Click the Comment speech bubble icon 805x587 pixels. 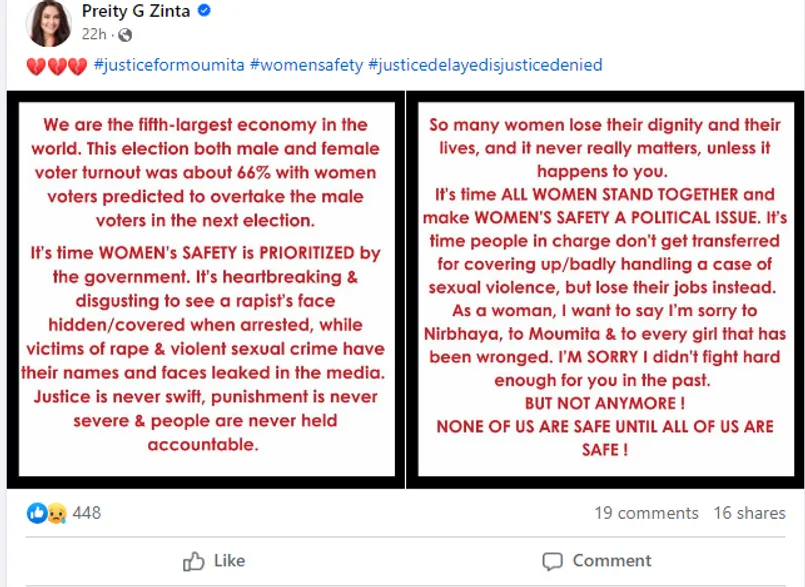(x=552, y=560)
